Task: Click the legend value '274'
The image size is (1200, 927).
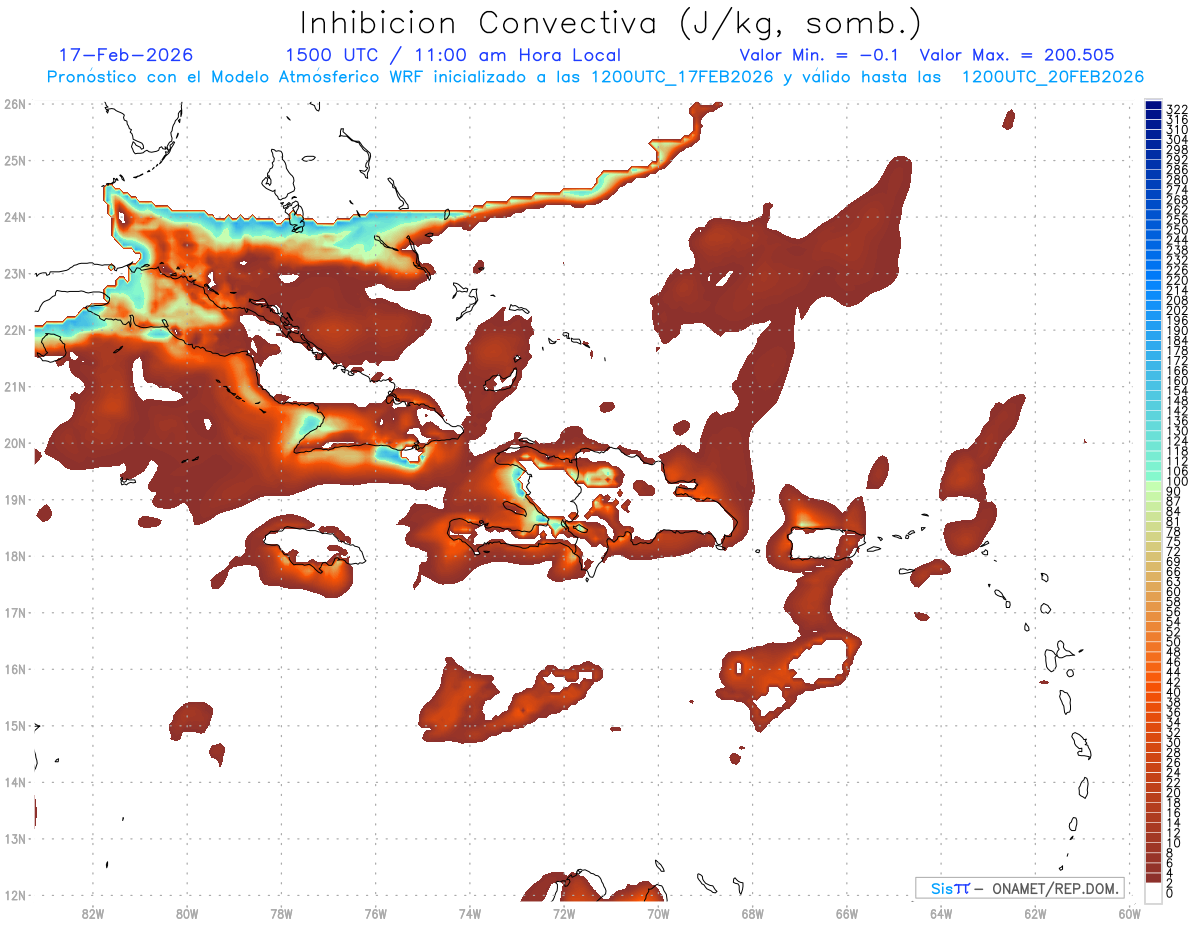Action: (x=1177, y=189)
